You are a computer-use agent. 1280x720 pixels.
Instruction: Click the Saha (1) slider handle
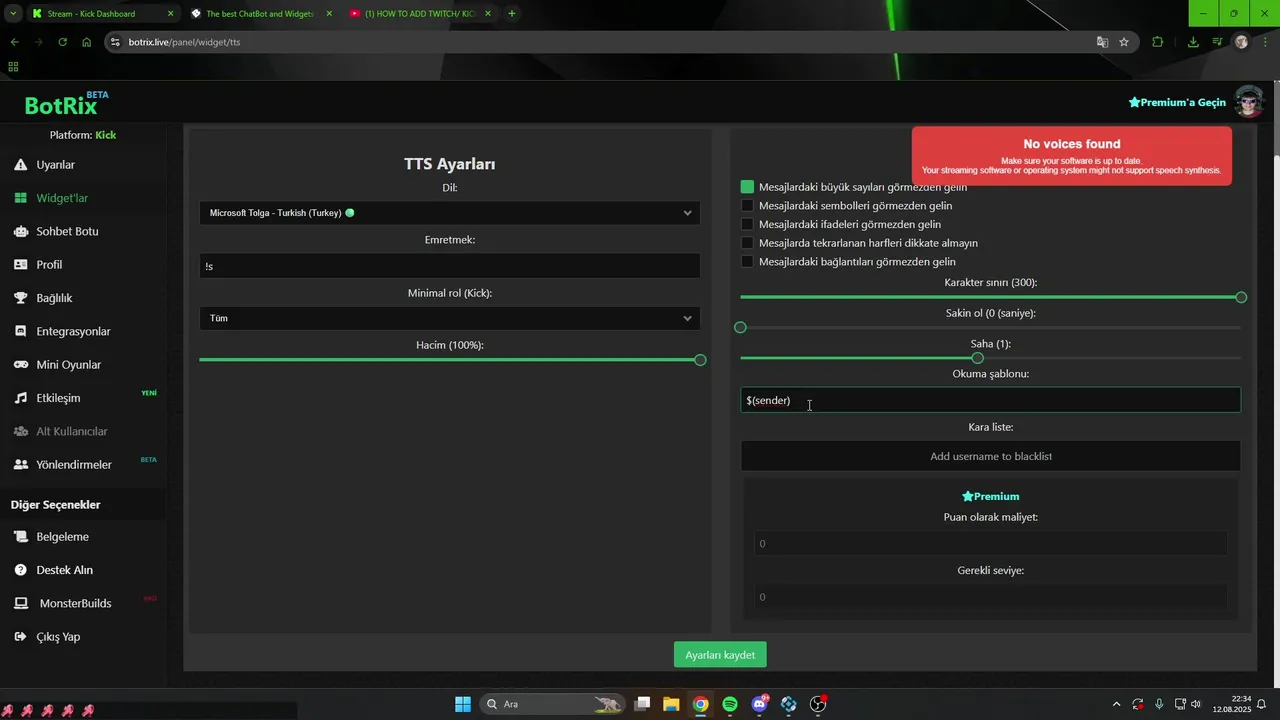(x=977, y=358)
